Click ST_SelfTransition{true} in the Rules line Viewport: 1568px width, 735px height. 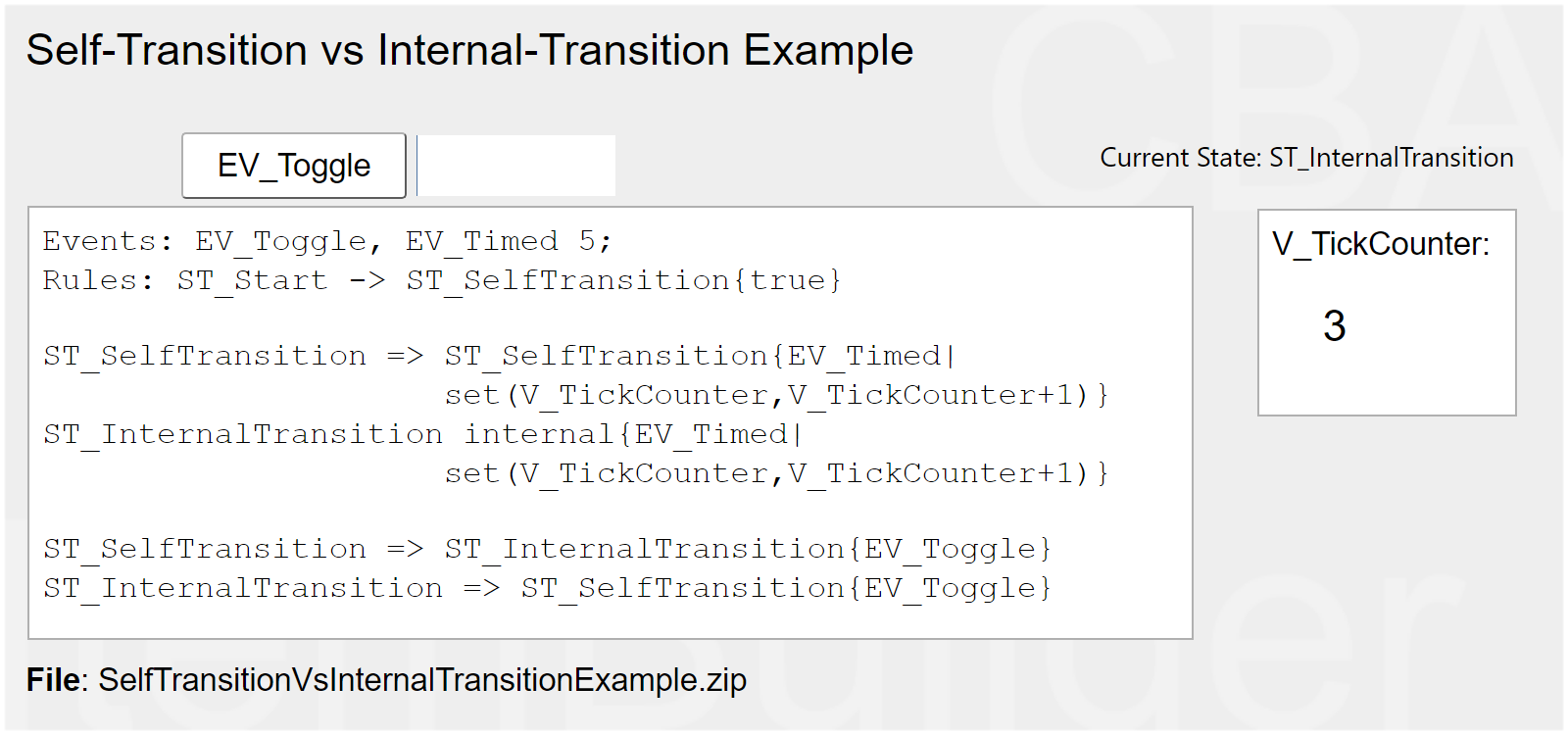click(x=623, y=280)
